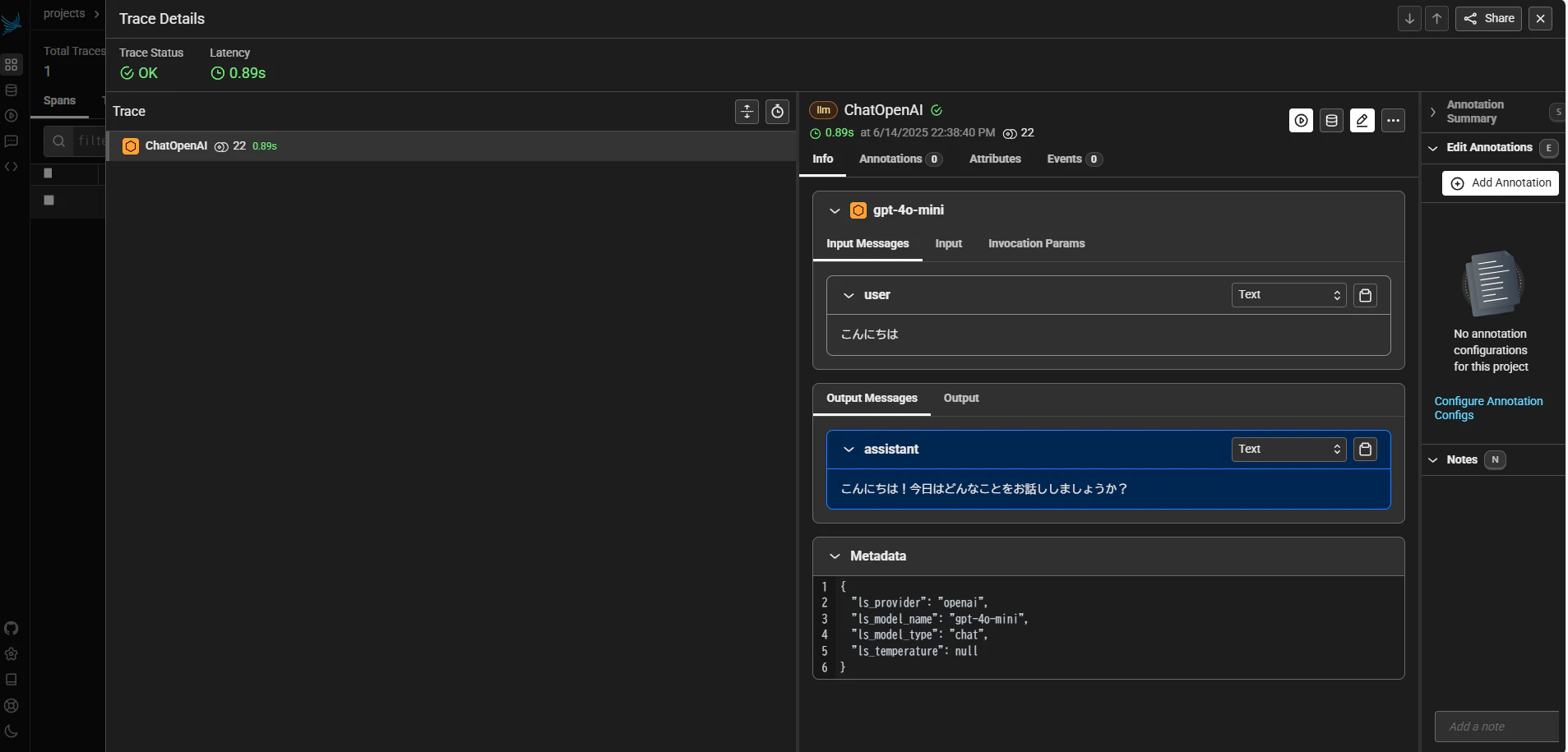Switch to the Annotations tab
The width and height of the screenshot is (1568, 752).
point(900,159)
